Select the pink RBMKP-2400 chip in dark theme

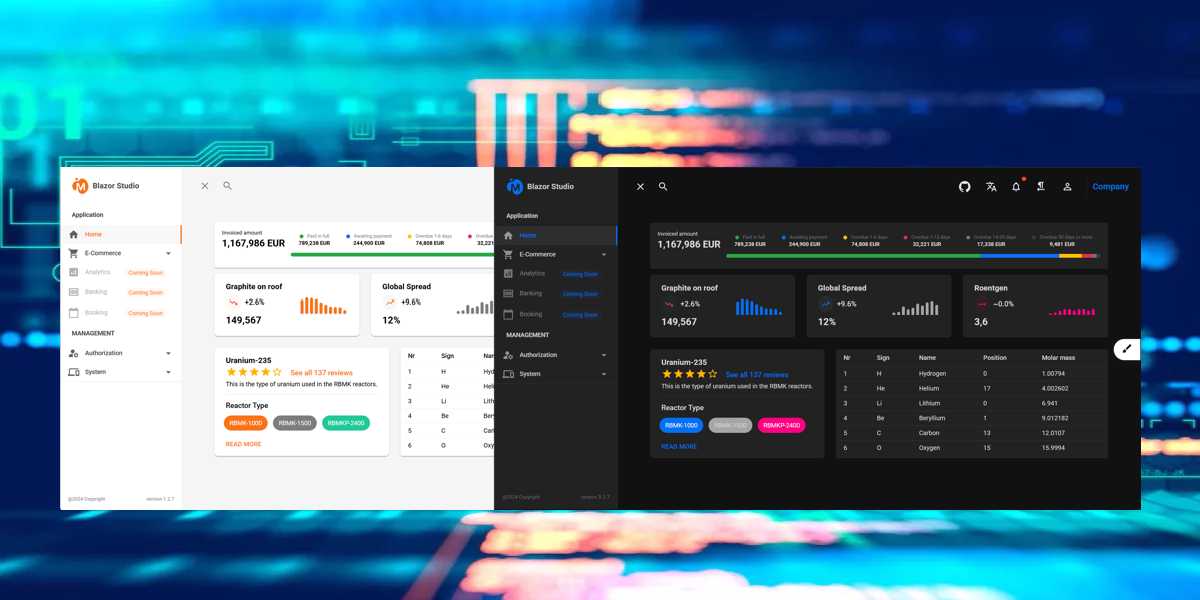(x=781, y=425)
